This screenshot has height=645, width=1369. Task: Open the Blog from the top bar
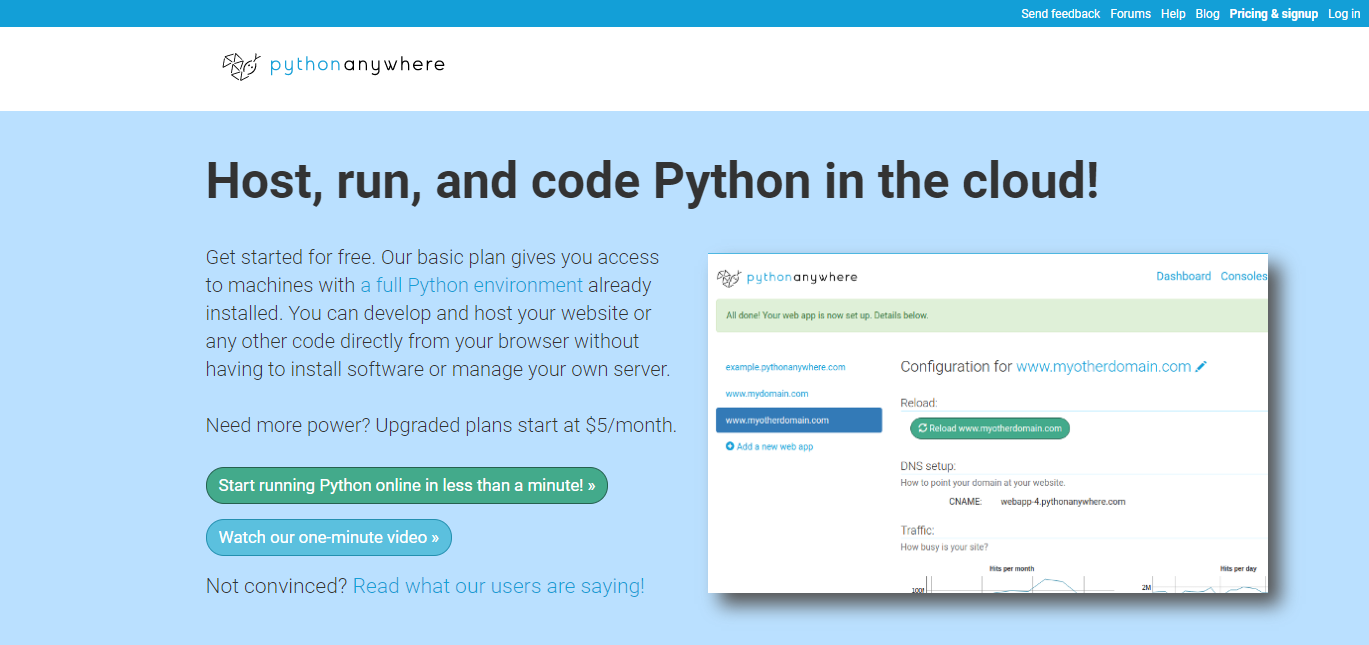tap(1207, 13)
